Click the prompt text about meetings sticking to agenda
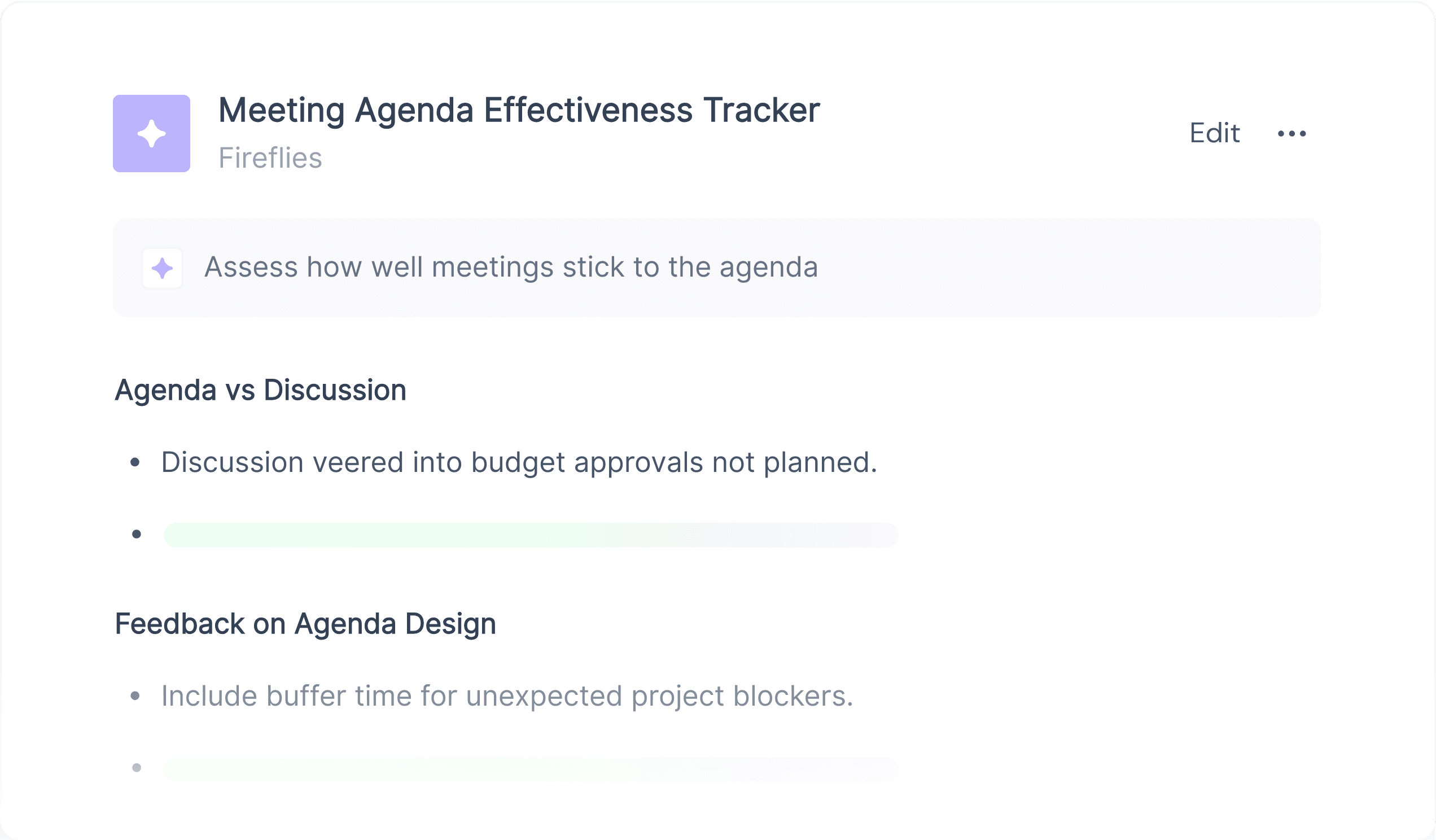1436x840 pixels. 511,267
